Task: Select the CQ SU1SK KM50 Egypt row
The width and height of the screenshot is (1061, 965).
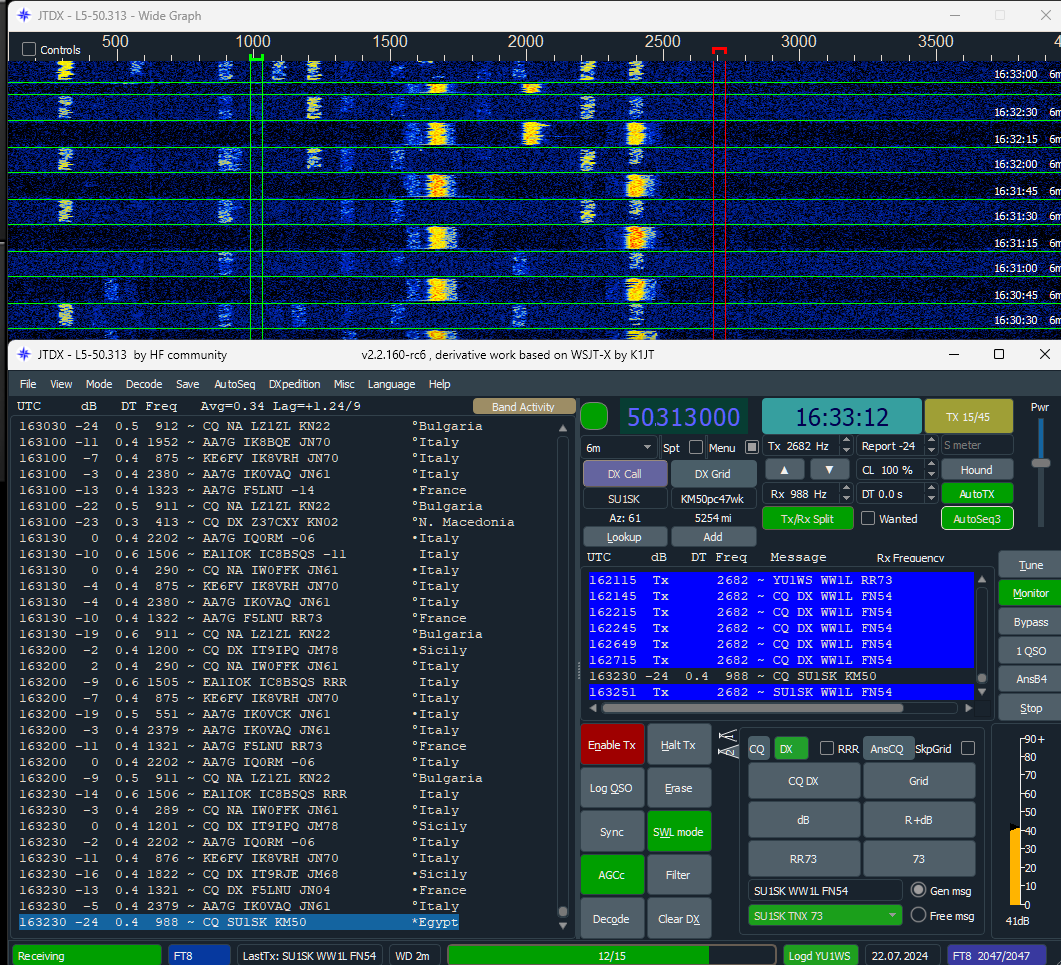Action: [x=239, y=922]
